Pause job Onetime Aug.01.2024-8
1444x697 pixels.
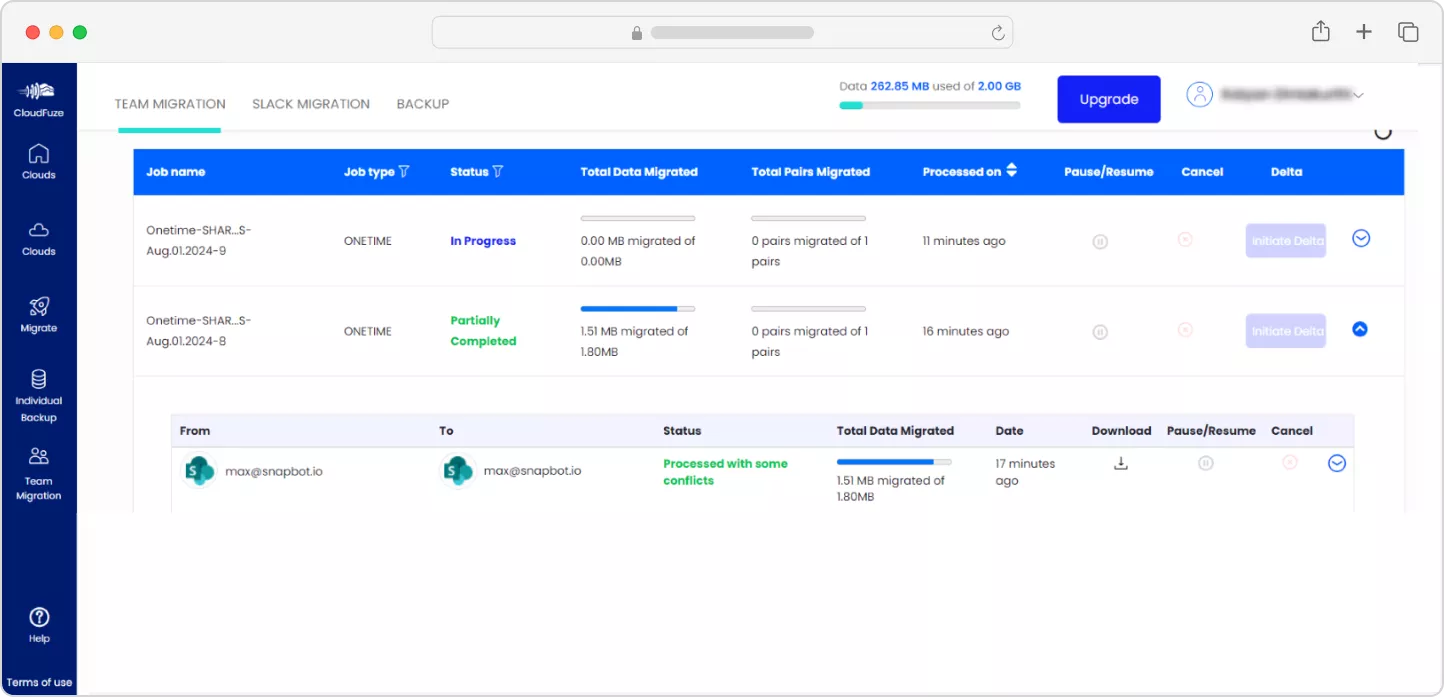(1100, 331)
